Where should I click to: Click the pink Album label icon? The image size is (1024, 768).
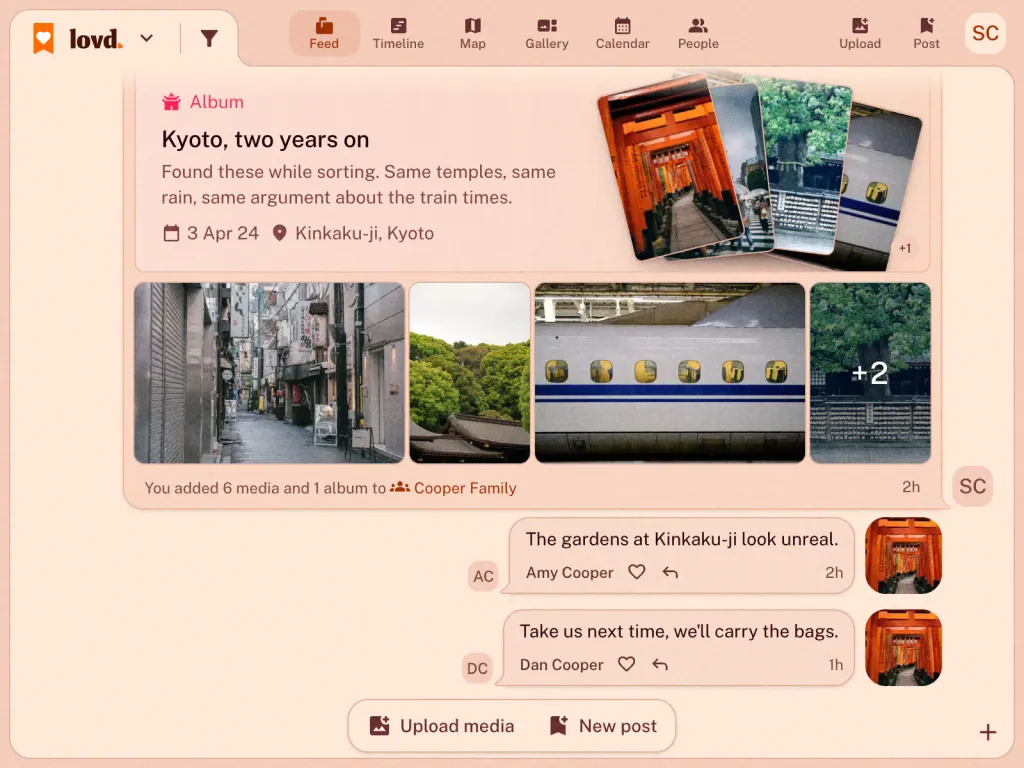(171, 102)
